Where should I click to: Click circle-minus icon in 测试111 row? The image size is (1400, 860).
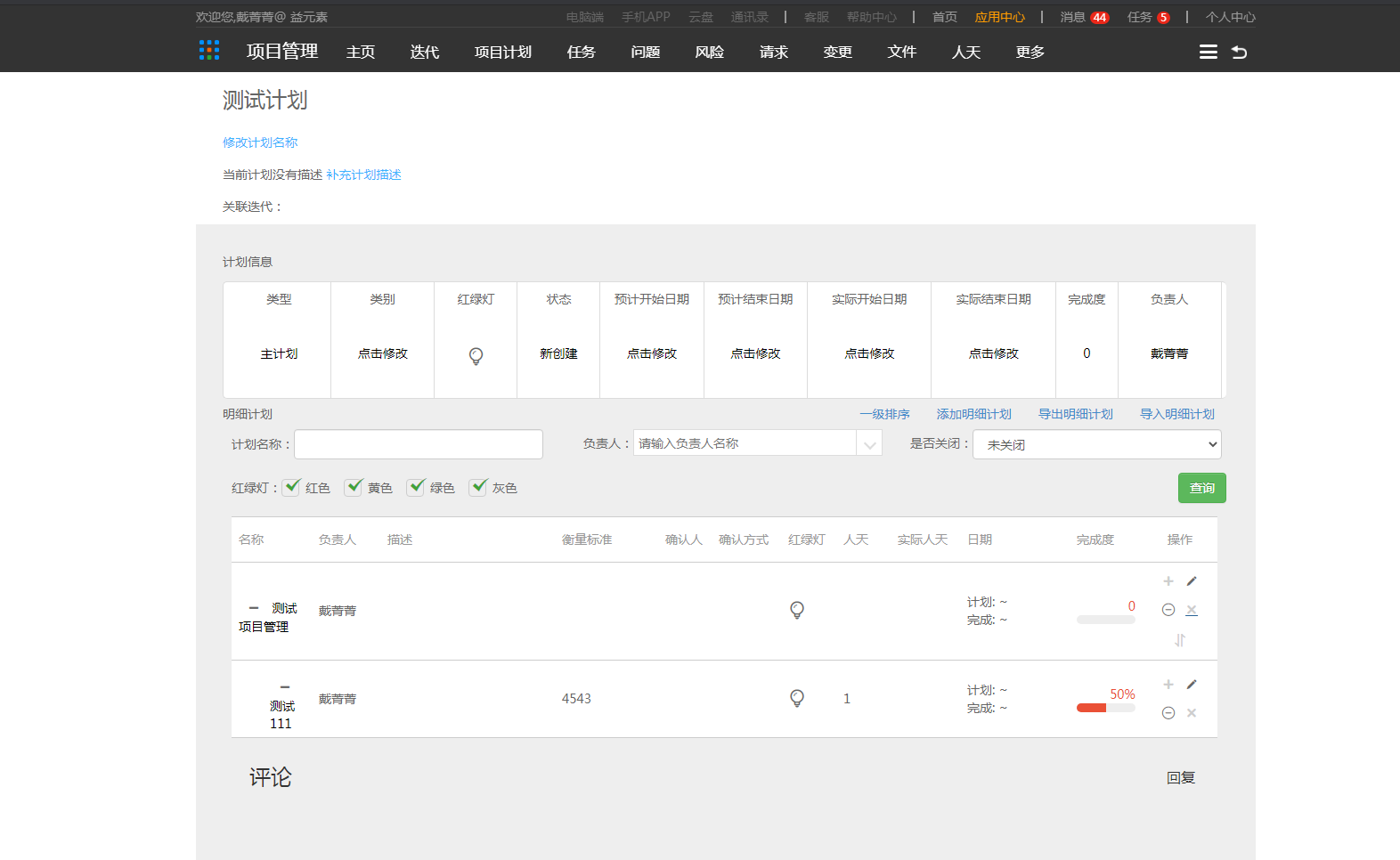(x=1168, y=713)
